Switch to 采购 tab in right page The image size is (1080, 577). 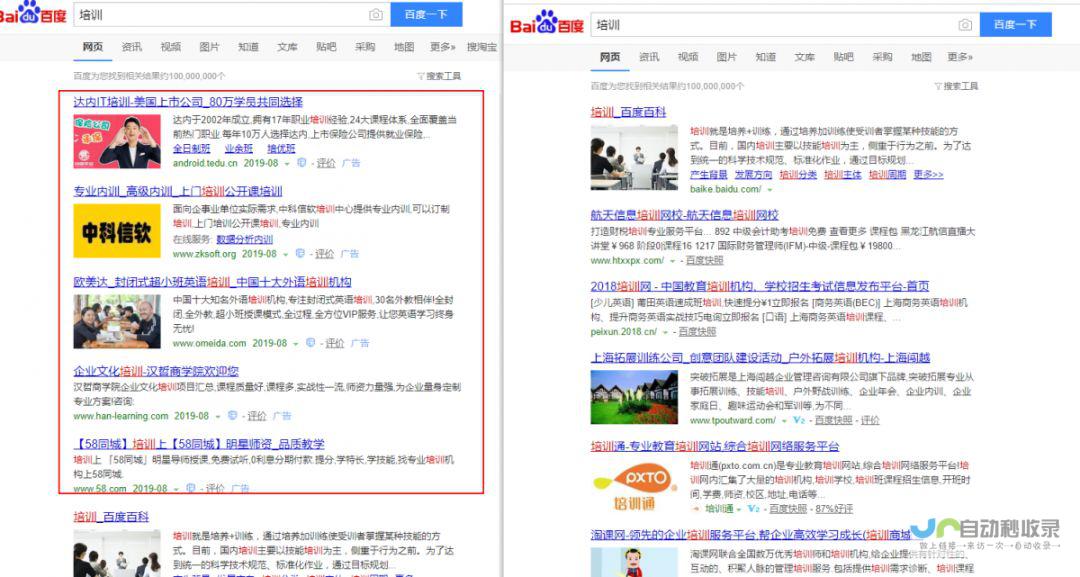point(882,57)
